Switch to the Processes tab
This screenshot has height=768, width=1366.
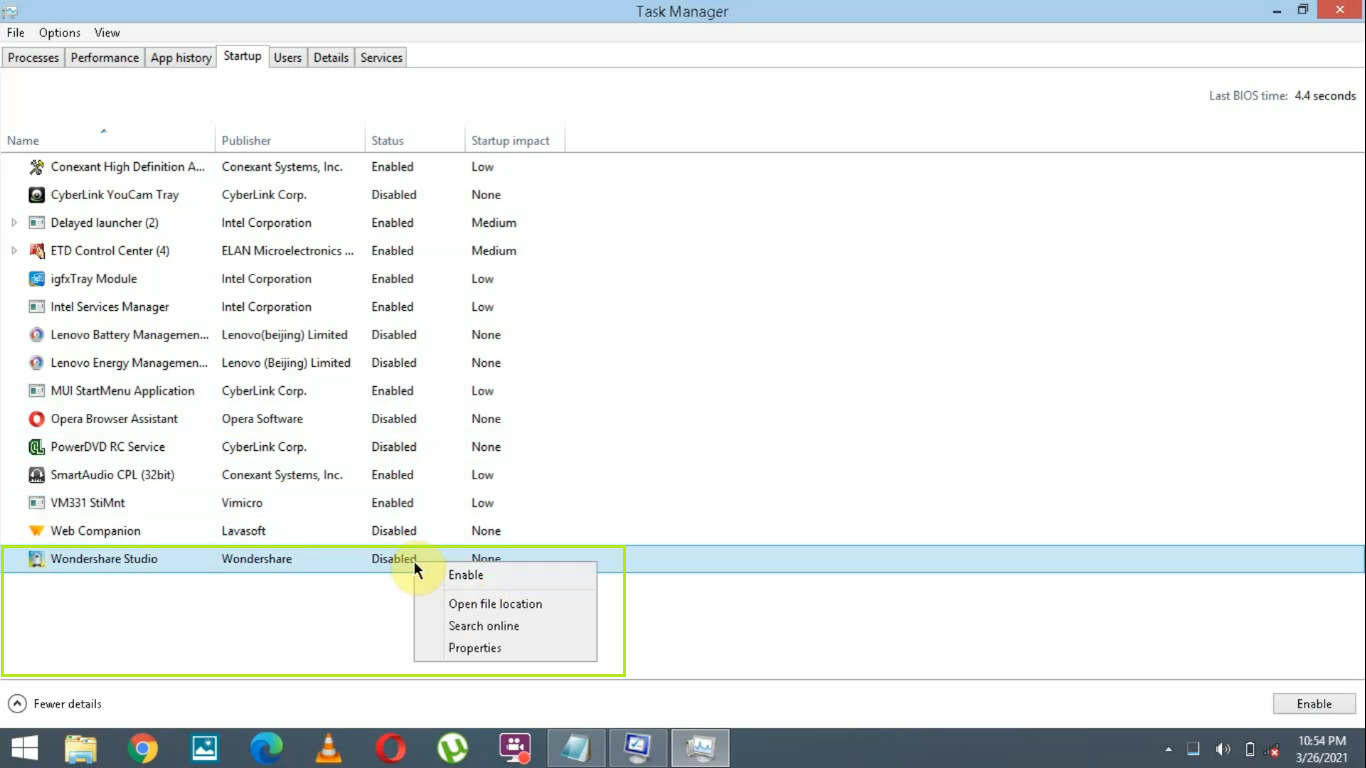point(33,57)
